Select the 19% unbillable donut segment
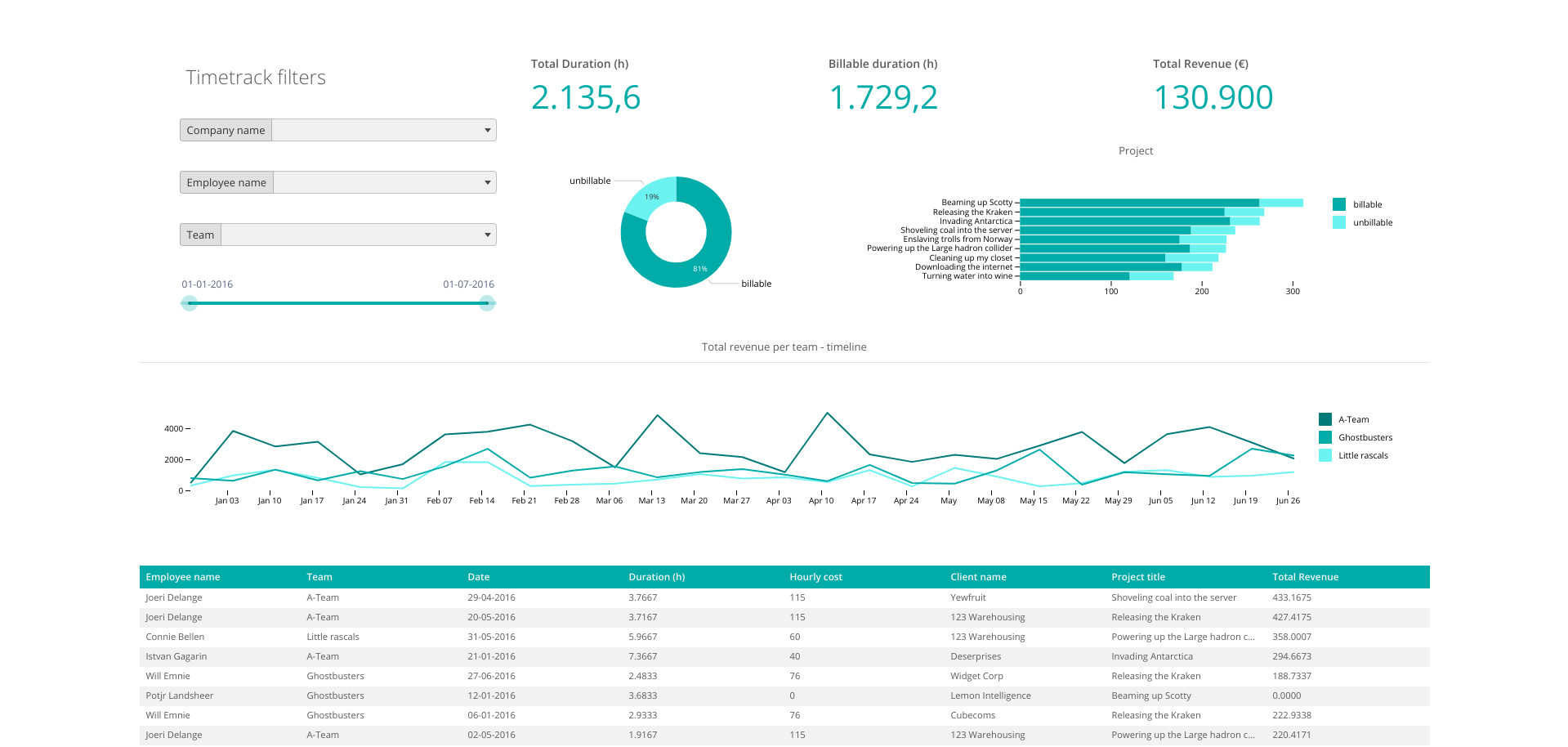Image resolution: width=1568 pixels, height=747 pixels. [x=651, y=196]
